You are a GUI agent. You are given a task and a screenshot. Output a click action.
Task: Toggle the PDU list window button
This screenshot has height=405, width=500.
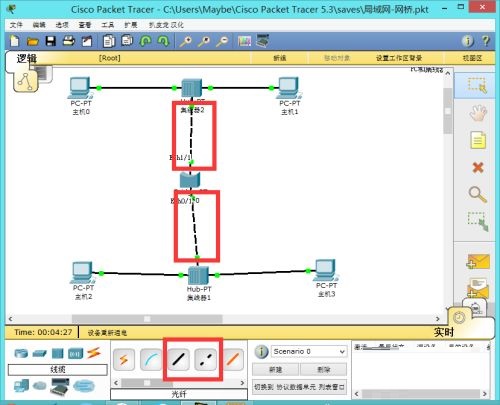(299, 387)
